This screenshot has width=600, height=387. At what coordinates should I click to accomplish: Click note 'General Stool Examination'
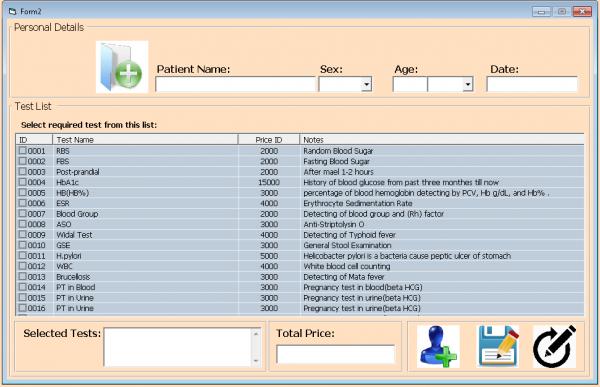(x=347, y=245)
